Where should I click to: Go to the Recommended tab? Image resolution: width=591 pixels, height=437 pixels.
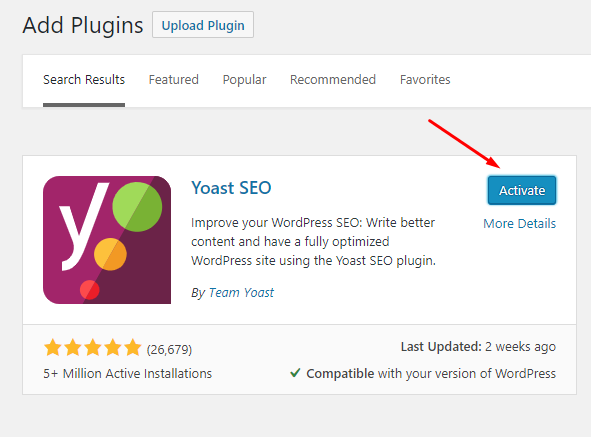pos(333,80)
